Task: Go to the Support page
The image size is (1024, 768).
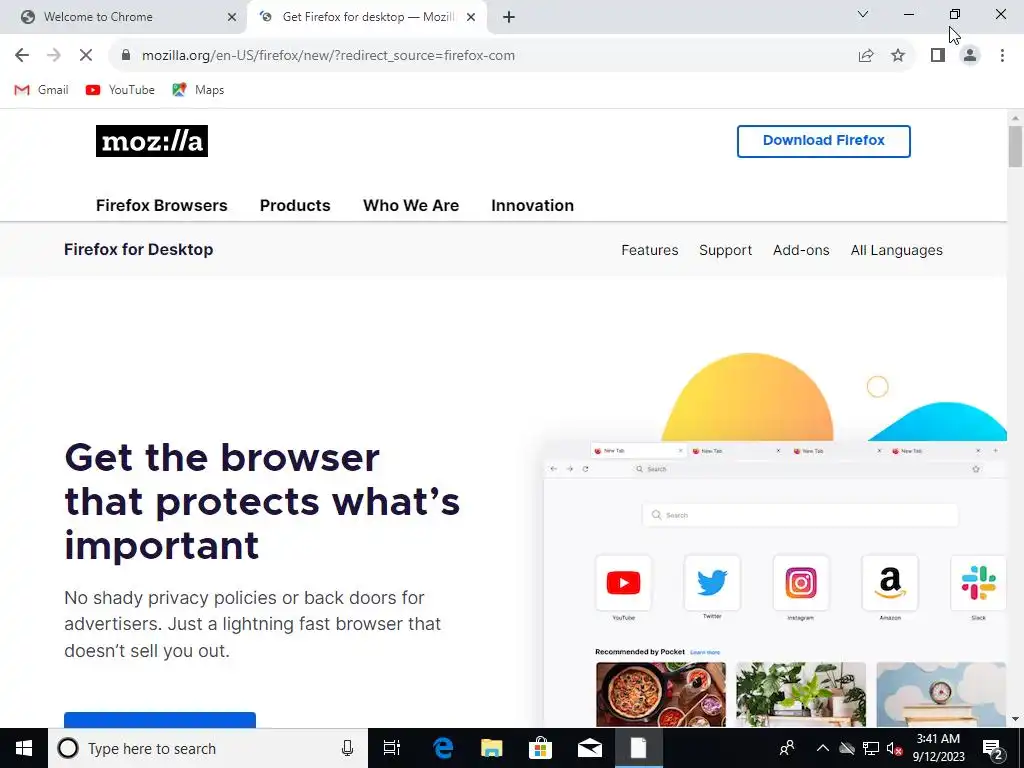Action: (726, 250)
